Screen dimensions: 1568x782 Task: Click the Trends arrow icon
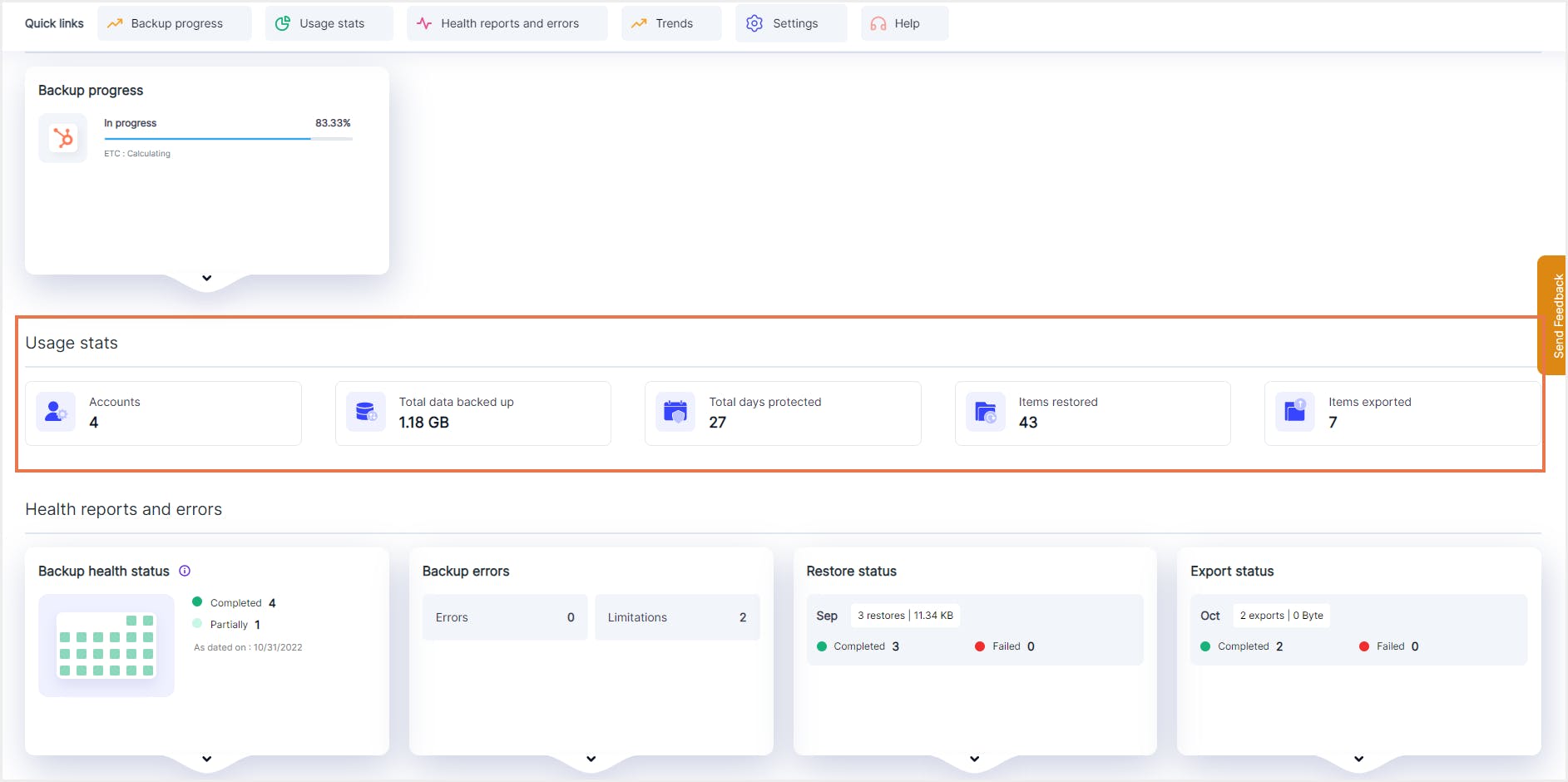pyautogui.click(x=637, y=23)
